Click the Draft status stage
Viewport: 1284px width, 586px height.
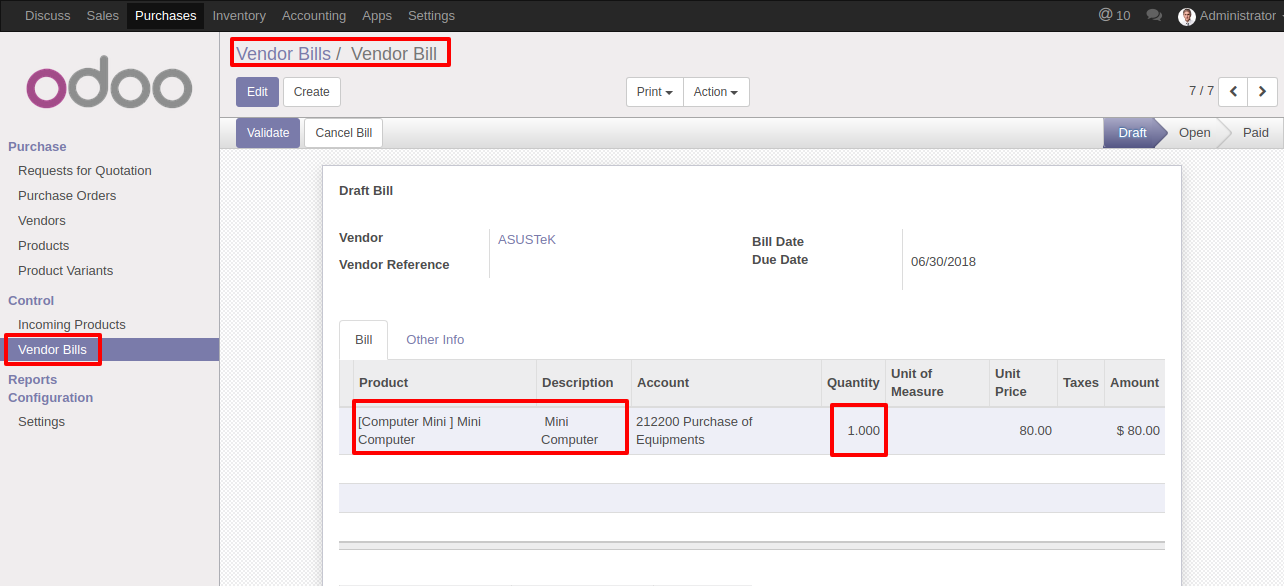(x=1132, y=133)
